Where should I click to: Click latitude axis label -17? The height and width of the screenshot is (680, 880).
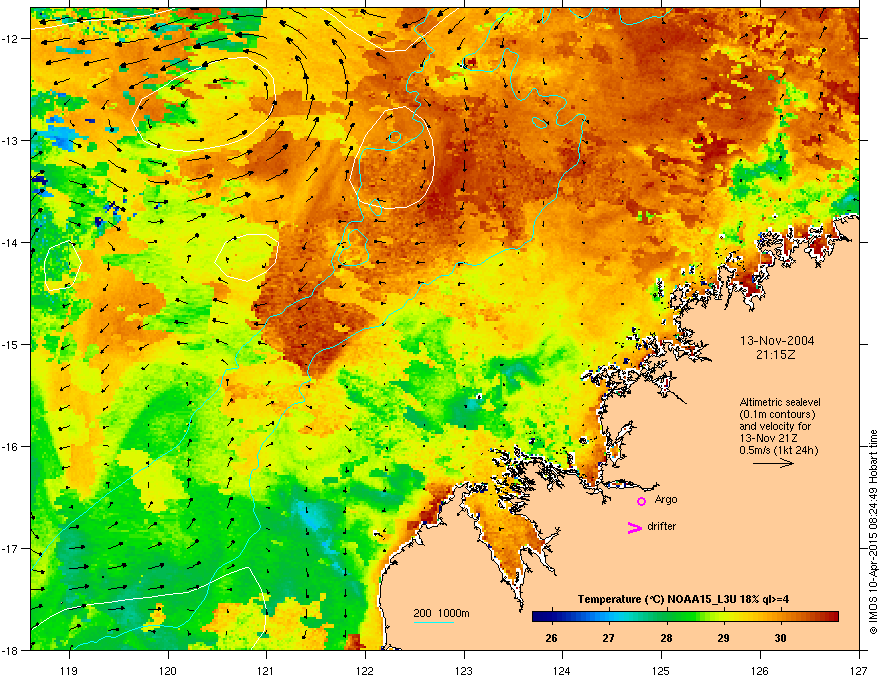[10, 548]
